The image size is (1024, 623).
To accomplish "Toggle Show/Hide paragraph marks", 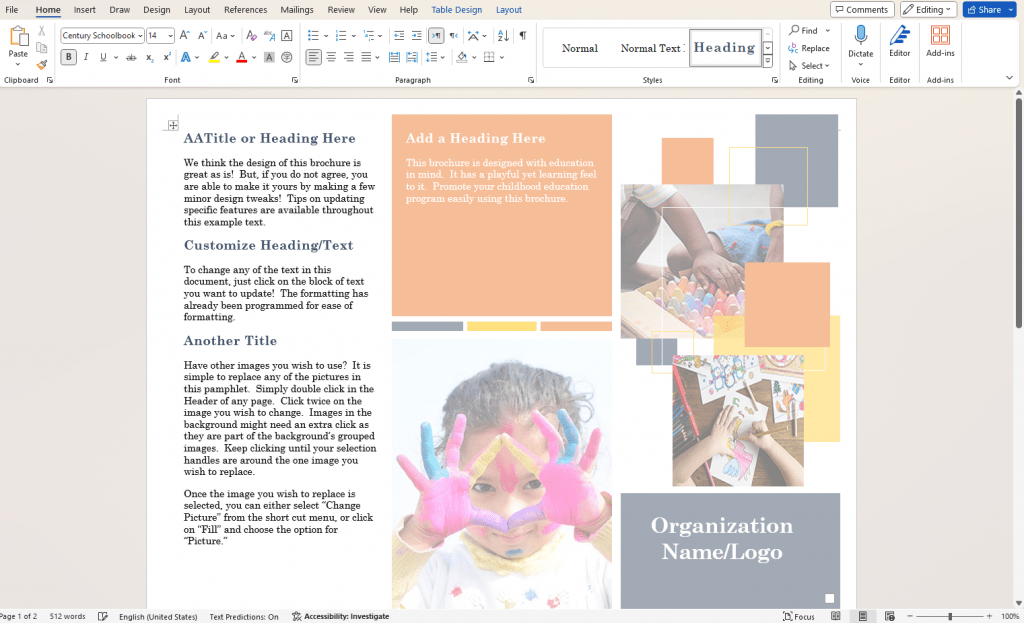I will (523, 36).
